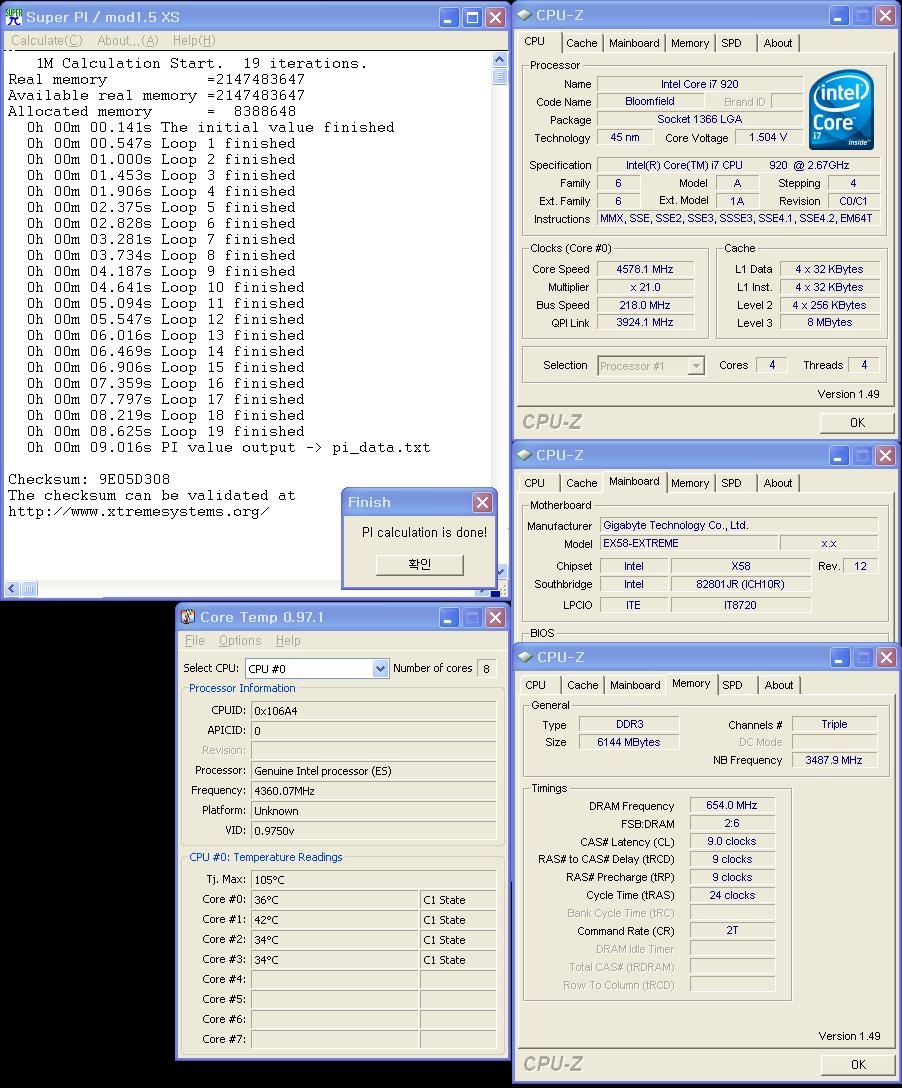Open the Help menu in Core Temp
The width and height of the screenshot is (902, 1088).
(x=288, y=640)
